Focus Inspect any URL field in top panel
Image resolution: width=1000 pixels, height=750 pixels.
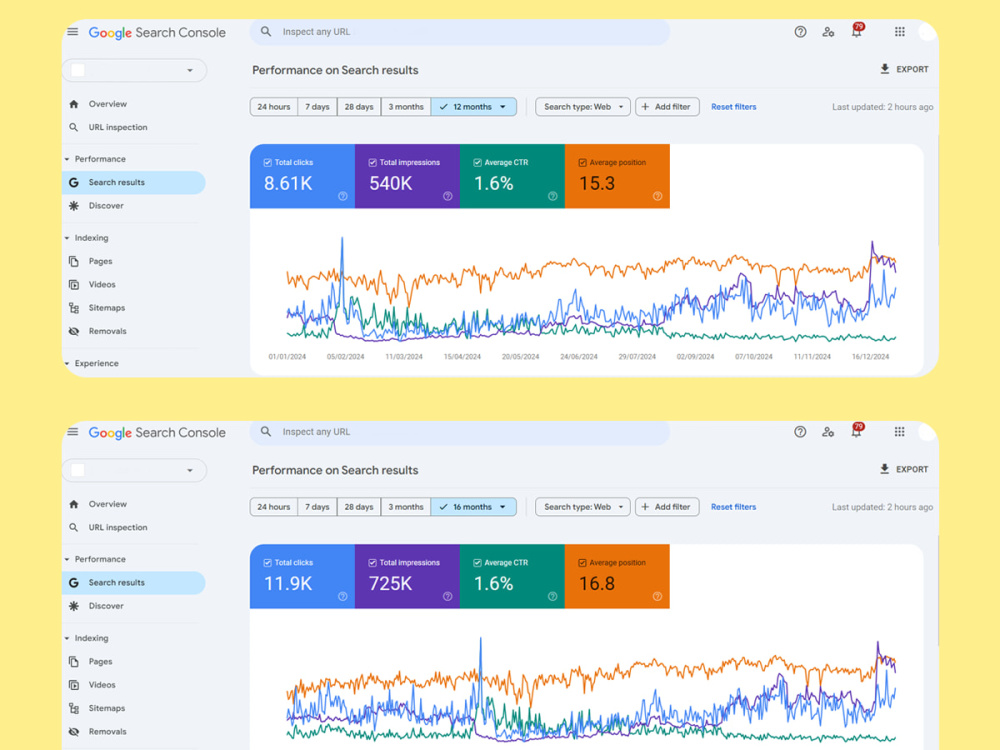460,32
